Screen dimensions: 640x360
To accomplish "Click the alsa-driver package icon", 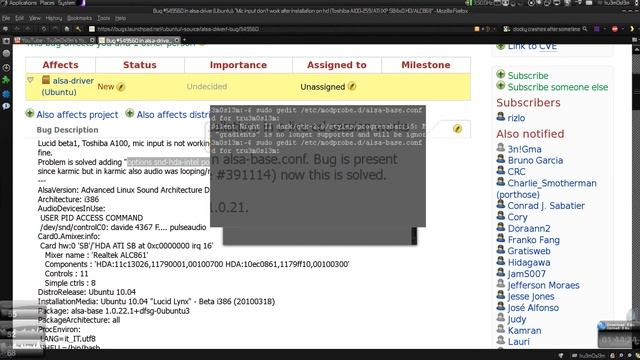I will (46, 80).
